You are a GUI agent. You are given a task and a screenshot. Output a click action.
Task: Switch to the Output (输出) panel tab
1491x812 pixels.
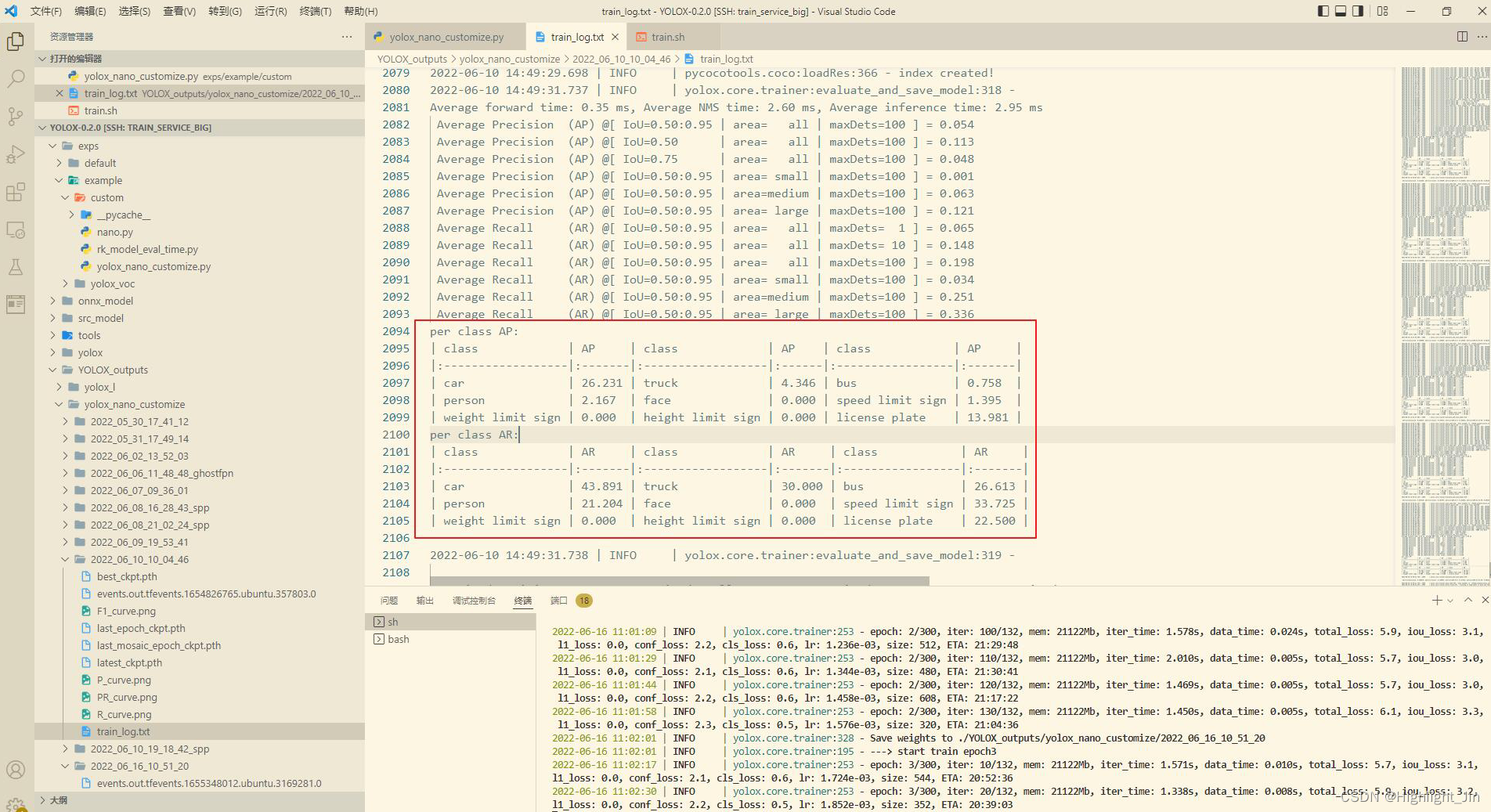424,601
